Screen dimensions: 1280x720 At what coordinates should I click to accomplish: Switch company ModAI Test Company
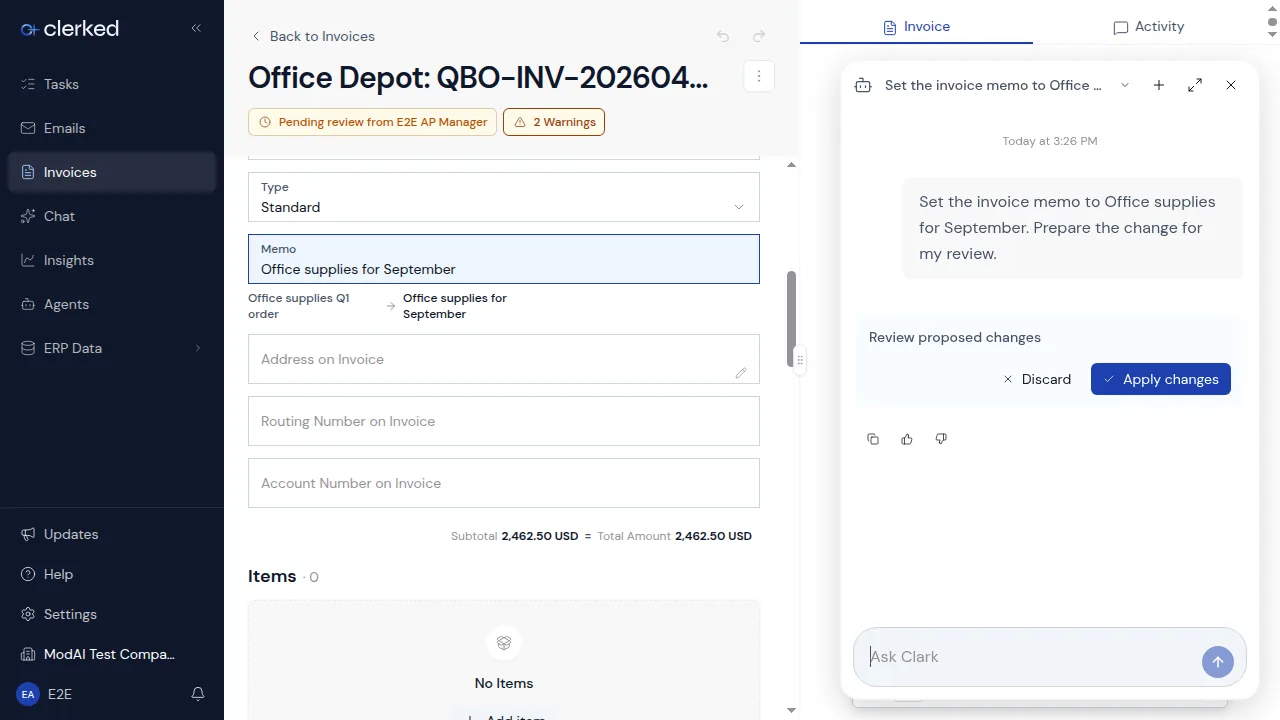(x=112, y=654)
